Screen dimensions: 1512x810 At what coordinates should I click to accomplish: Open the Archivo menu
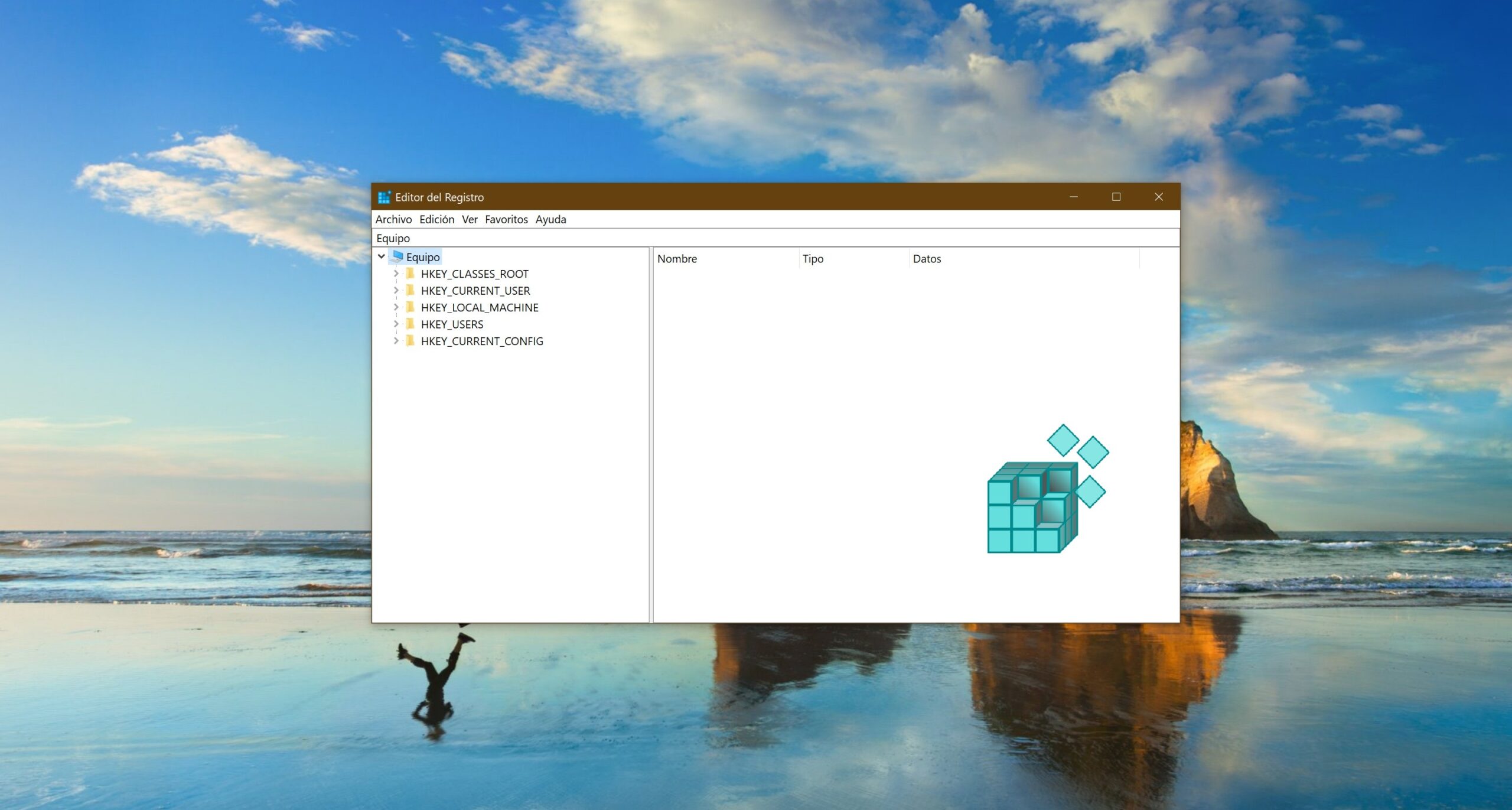pyautogui.click(x=393, y=219)
